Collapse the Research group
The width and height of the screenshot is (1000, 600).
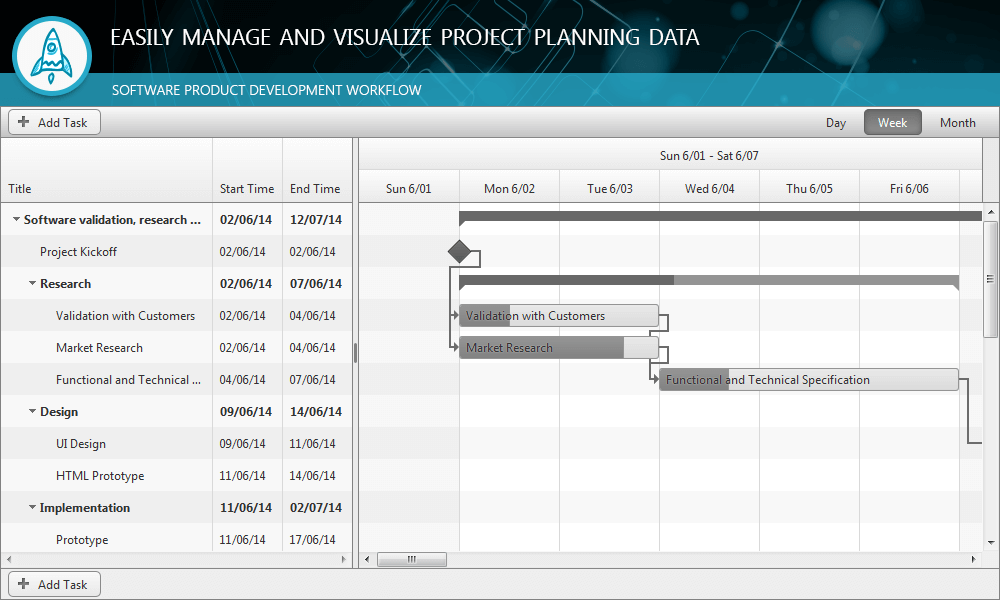coord(30,283)
